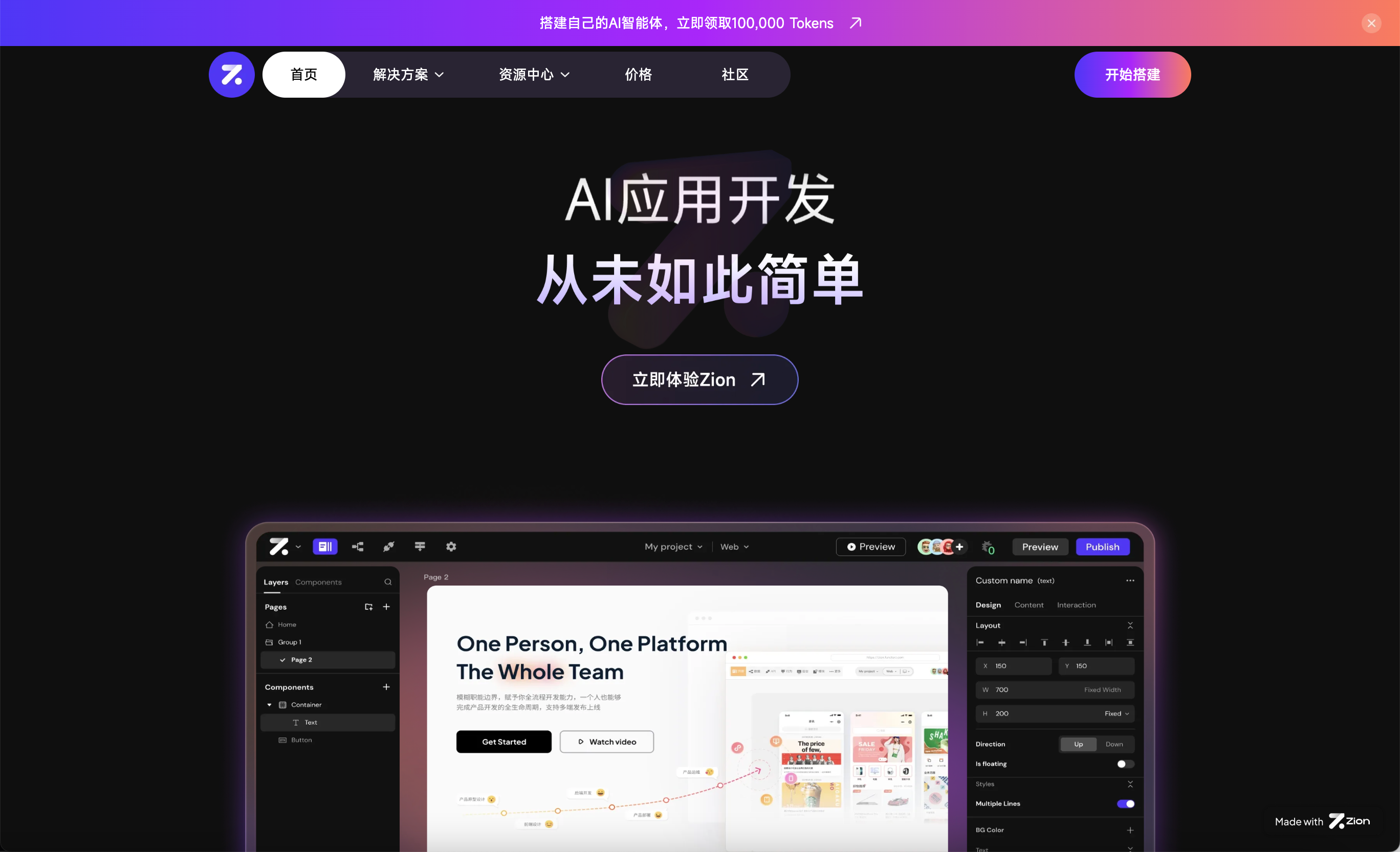
Task: Open the Fixed height dropdown in Layout
Action: click(1115, 713)
